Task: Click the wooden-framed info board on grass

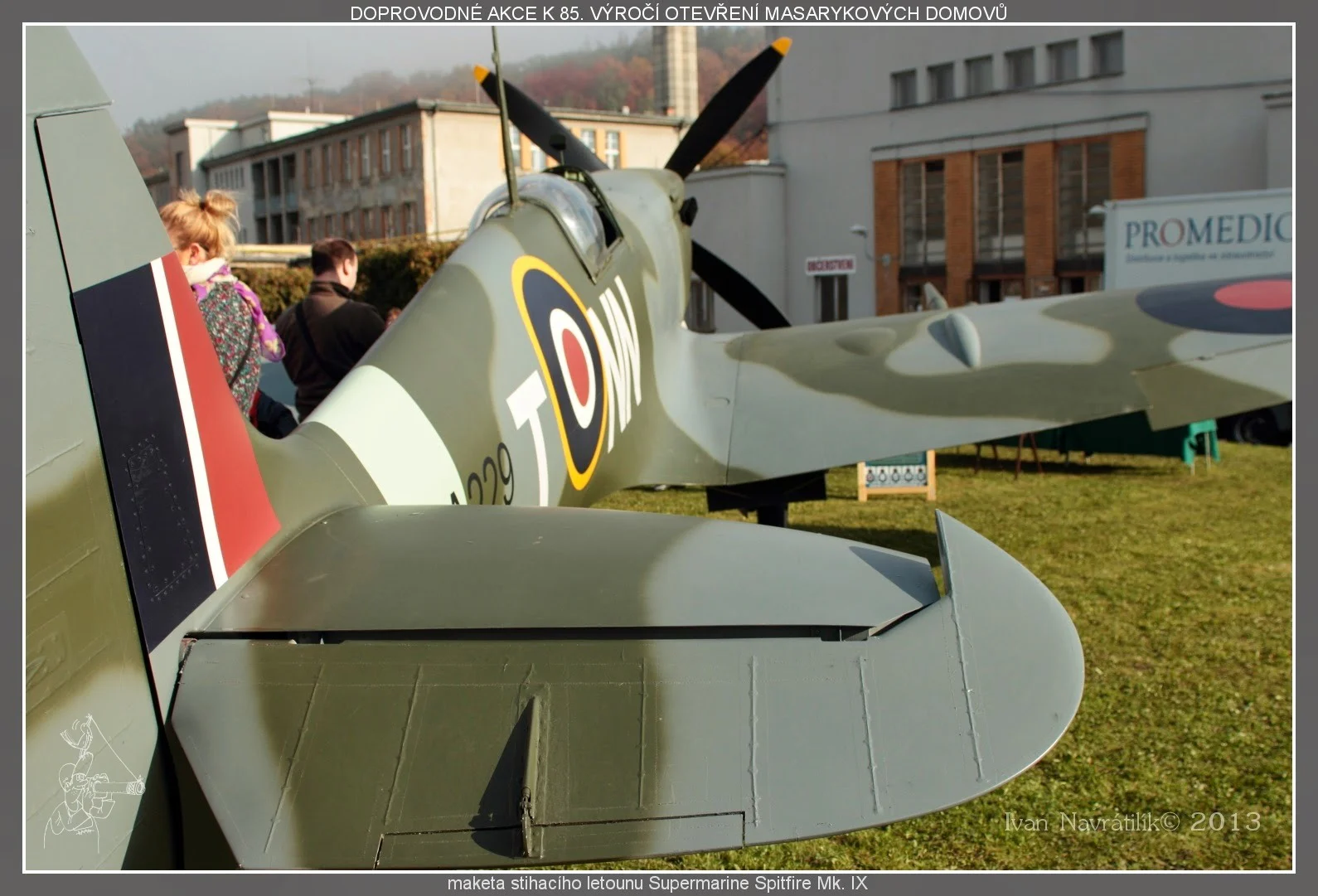Action: click(x=895, y=476)
